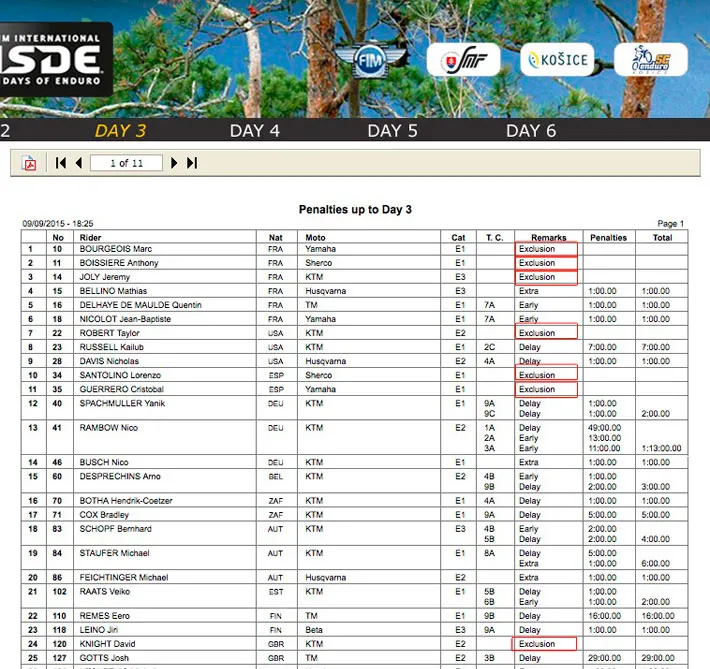Click the 'Penalties' column header

(x=609, y=237)
